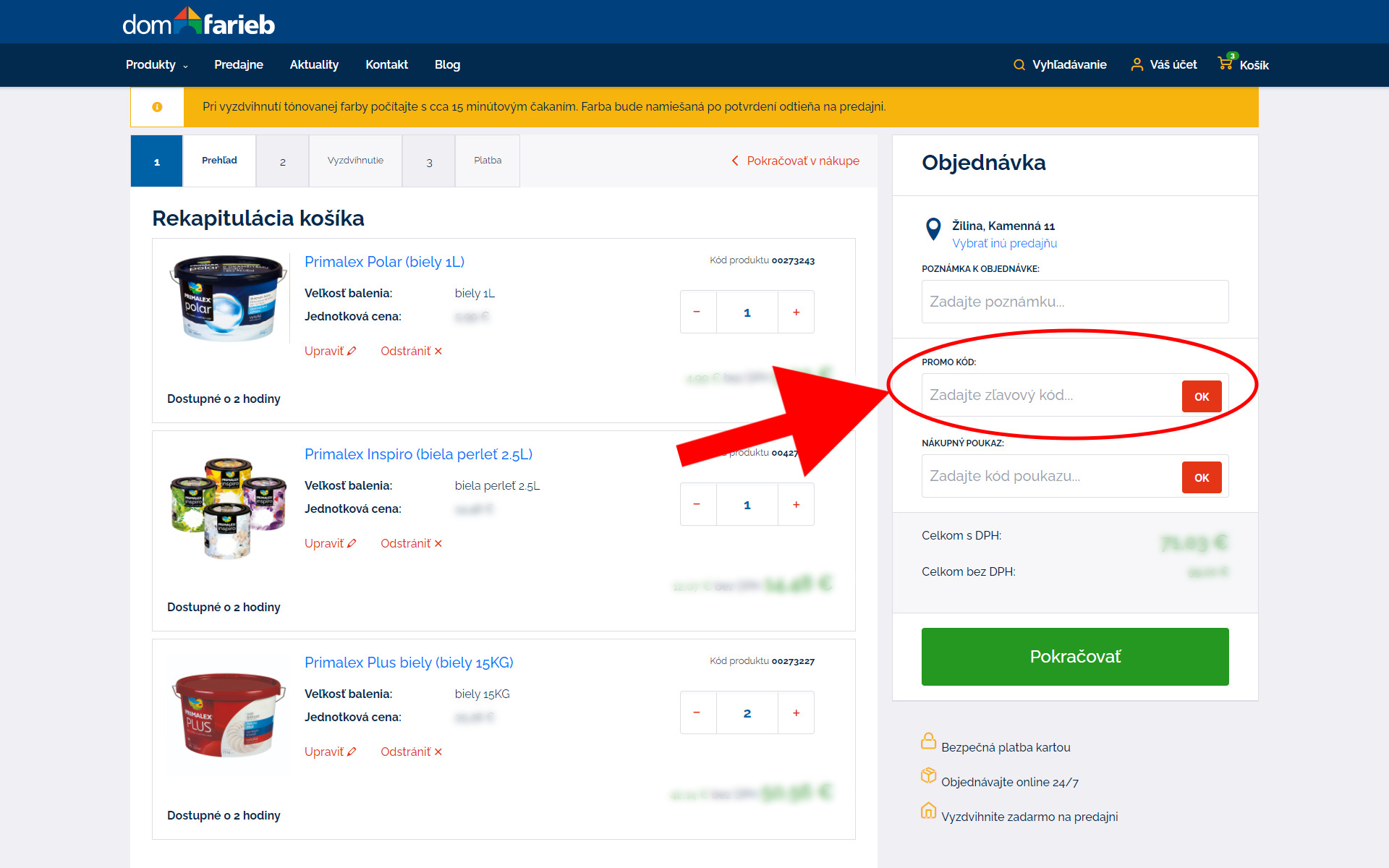Image resolution: width=1389 pixels, height=868 pixels.
Task: Click the Primalex Polar product image
Action: [x=228, y=297]
